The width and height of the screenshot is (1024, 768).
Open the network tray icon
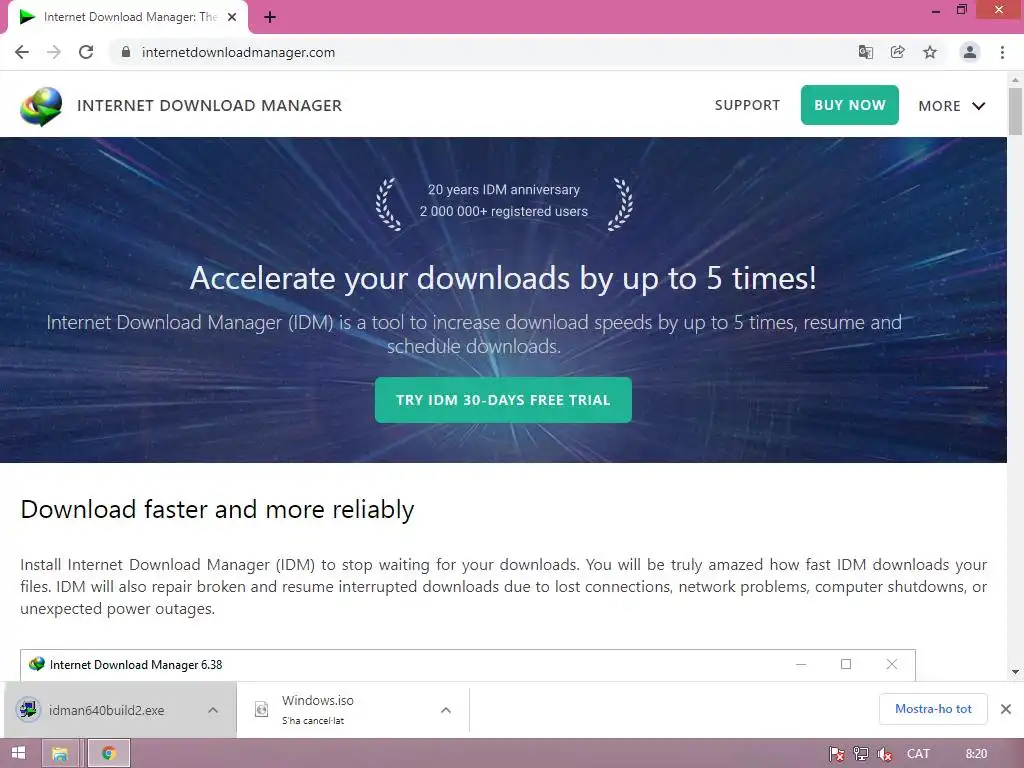861,754
